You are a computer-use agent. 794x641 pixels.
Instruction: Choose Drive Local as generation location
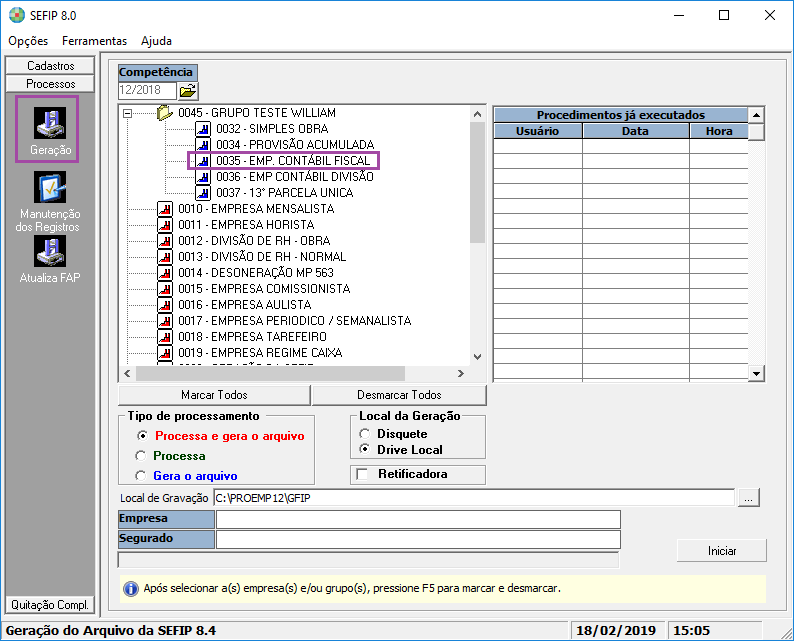click(365, 449)
